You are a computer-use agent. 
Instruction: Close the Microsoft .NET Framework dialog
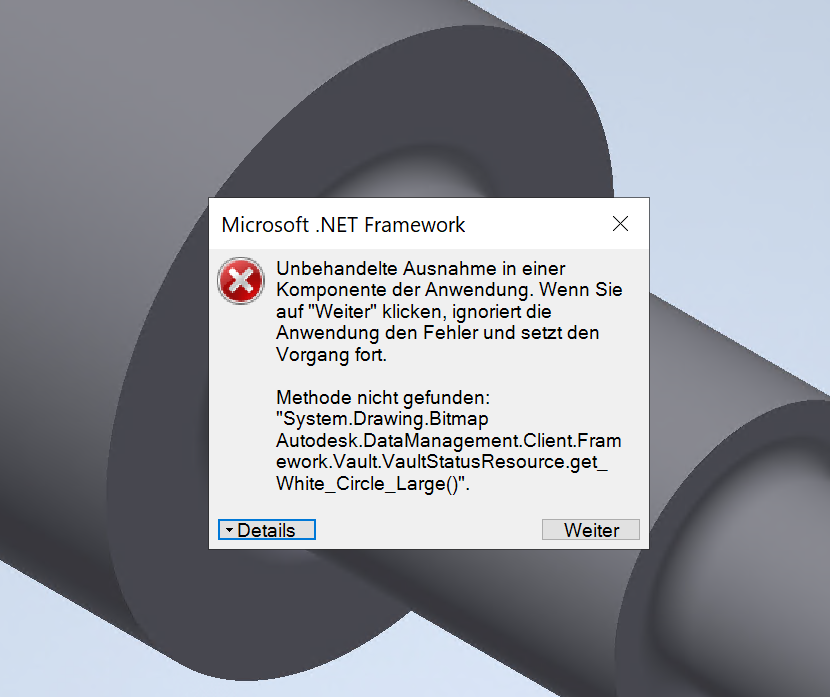(620, 224)
